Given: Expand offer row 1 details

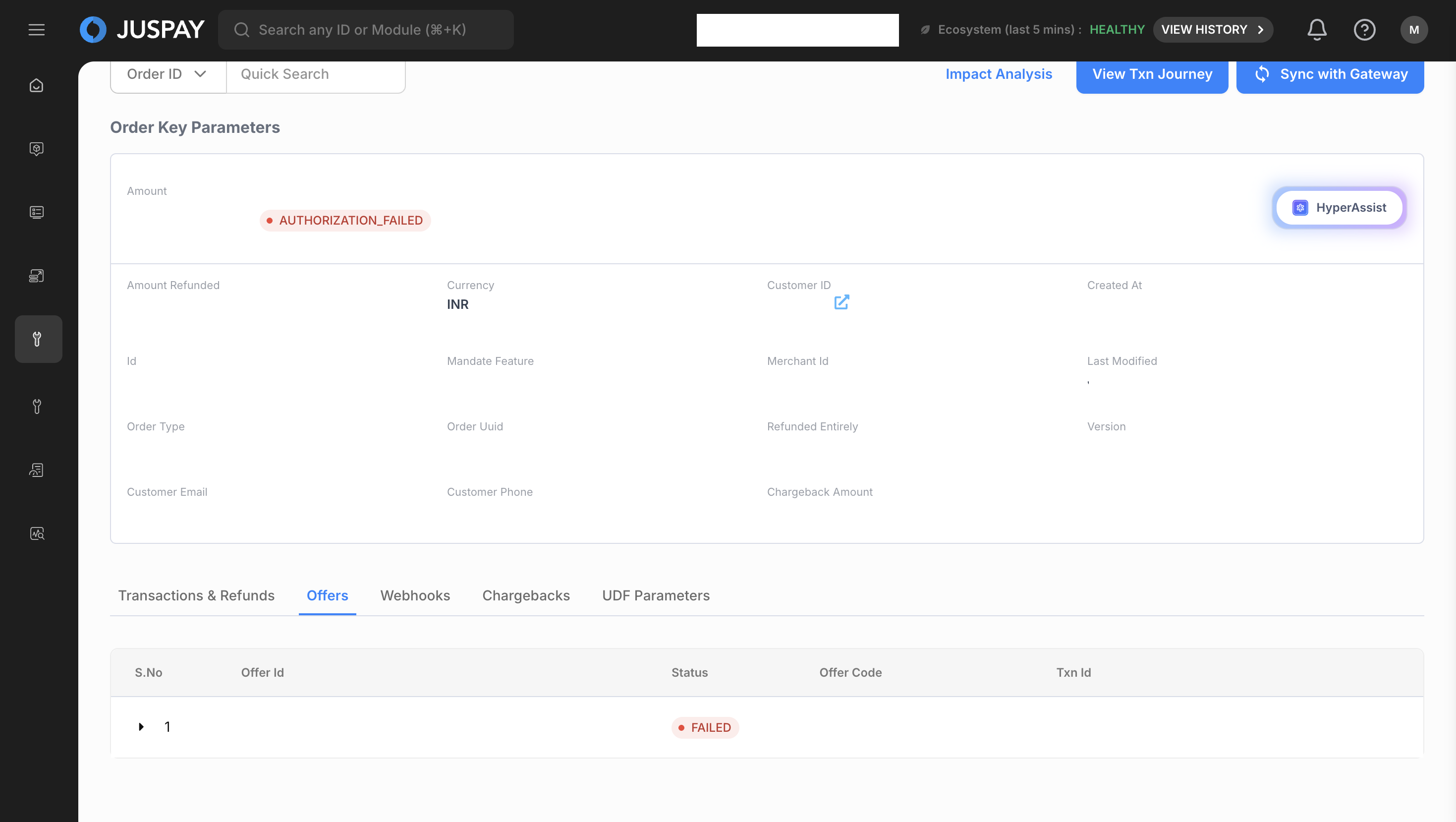Looking at the screenshot, I should click(141, 726).
